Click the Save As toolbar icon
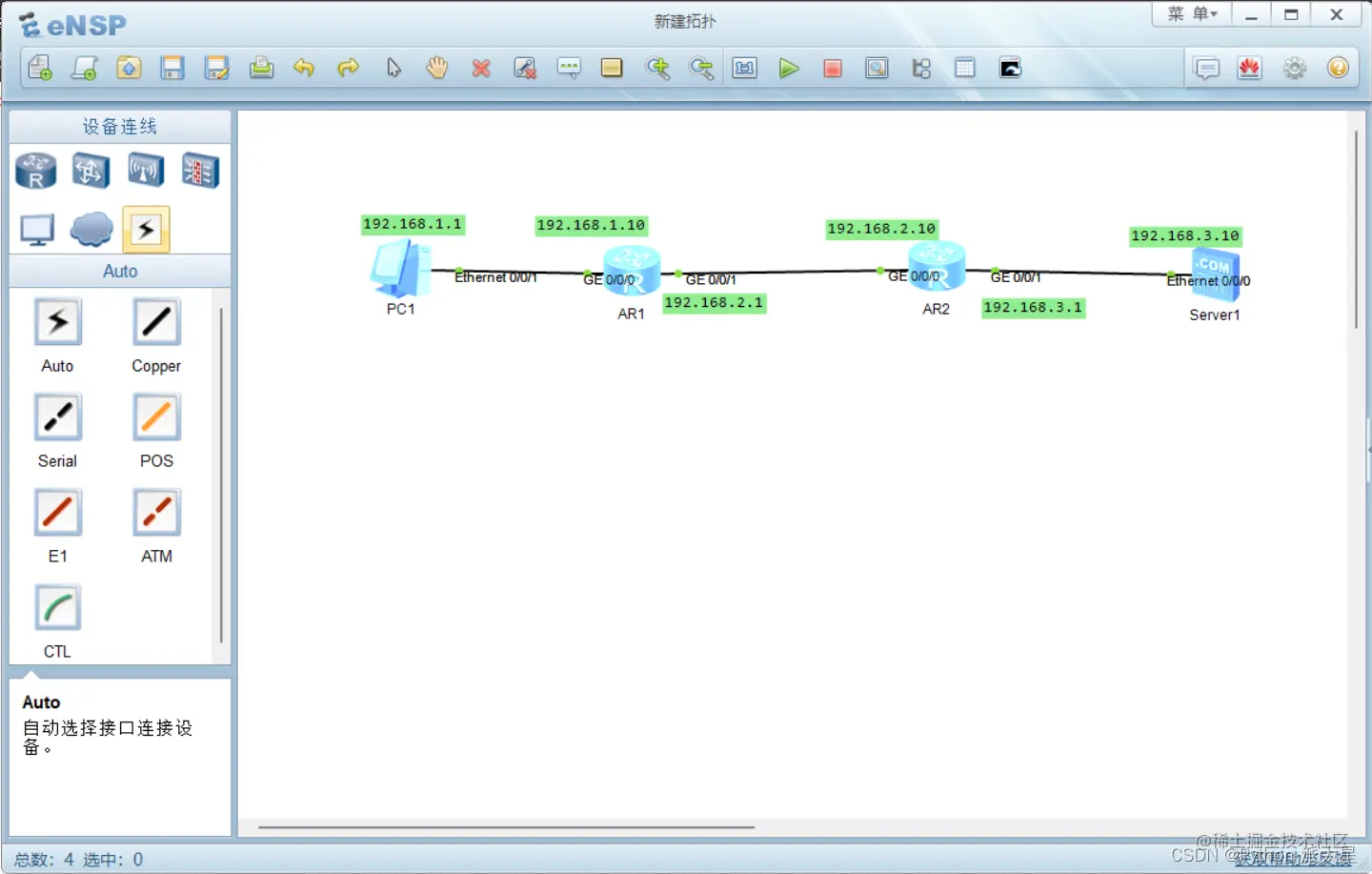Viewport: 1372px width, 874px height. click(217, 68)
